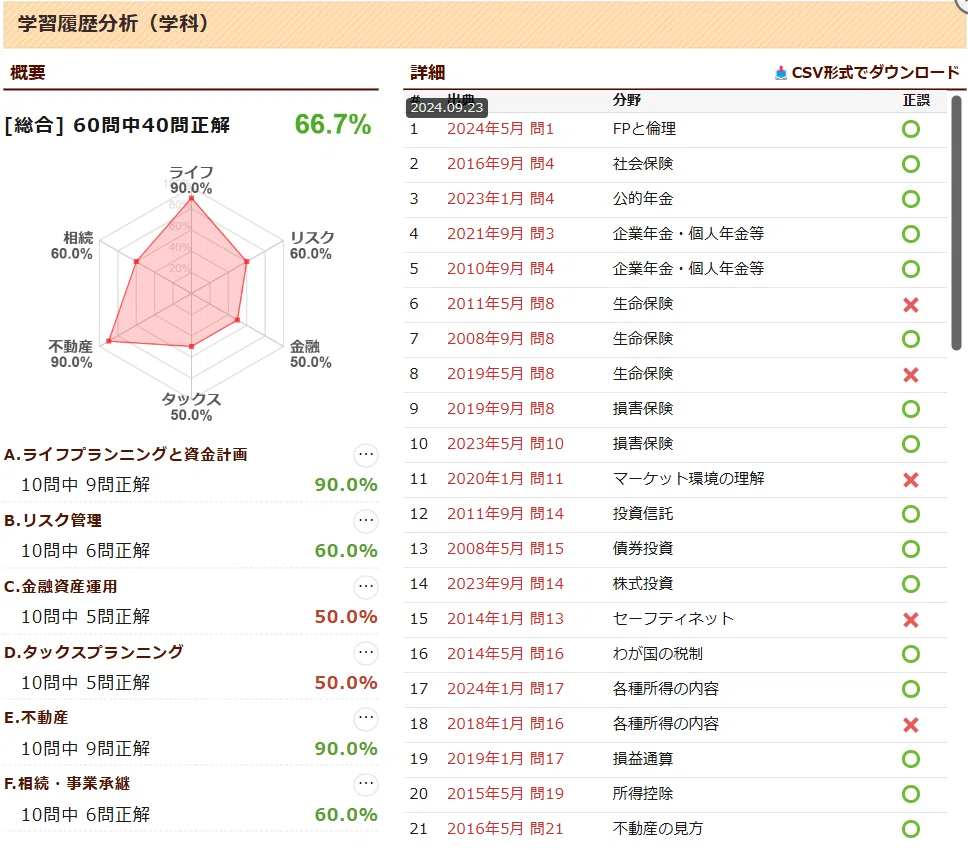Click the wrong mark for セーフティネット
Image resolution: width=968 pixels, height=850 pixels.
click(911, 620)
